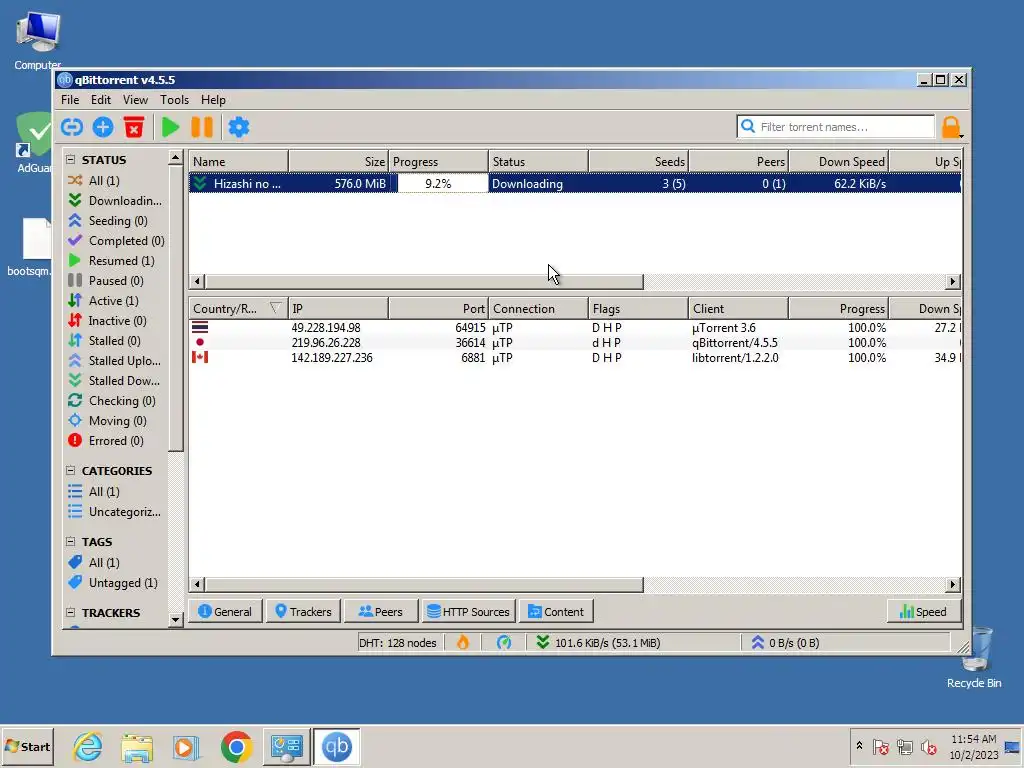
Task: Click right arrow of peers list scrollbar
Action: tap(953, 584)
